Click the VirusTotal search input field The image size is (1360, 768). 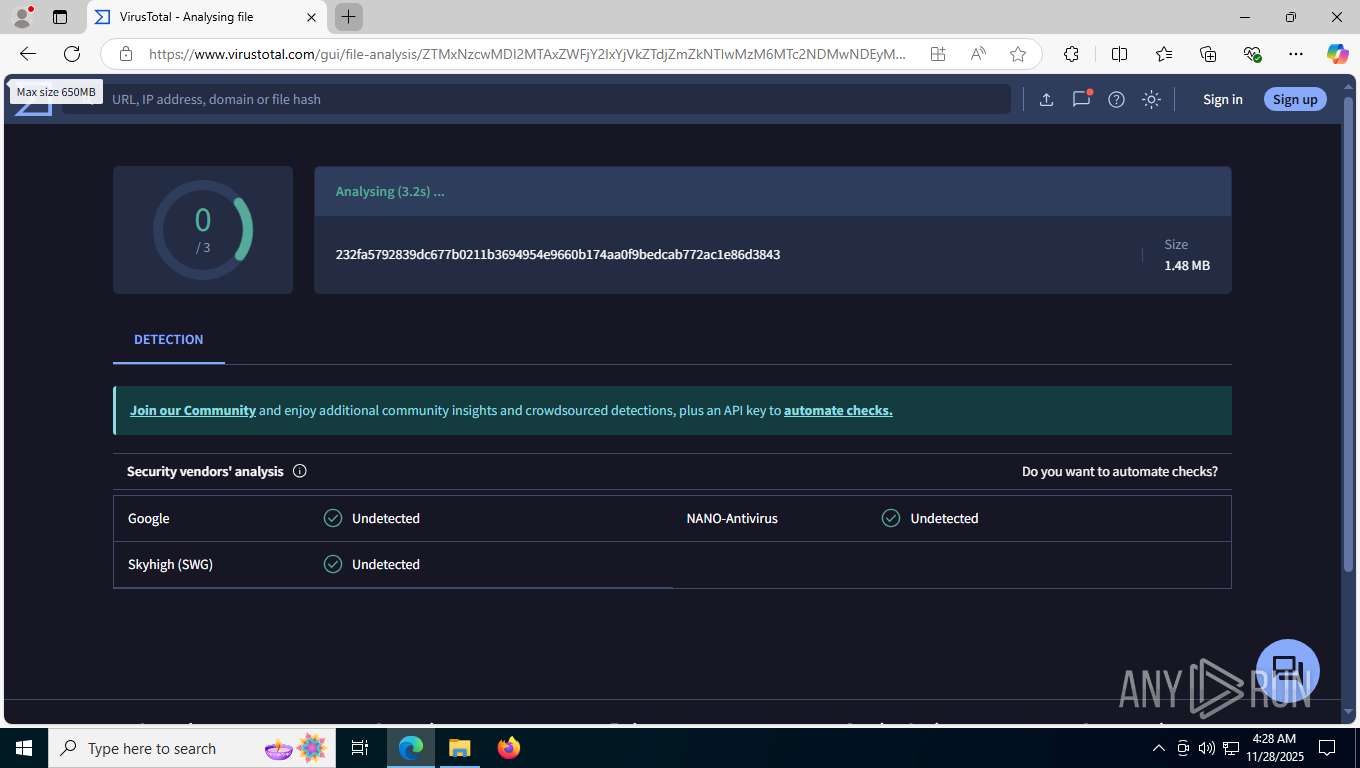tap(536, 99)
